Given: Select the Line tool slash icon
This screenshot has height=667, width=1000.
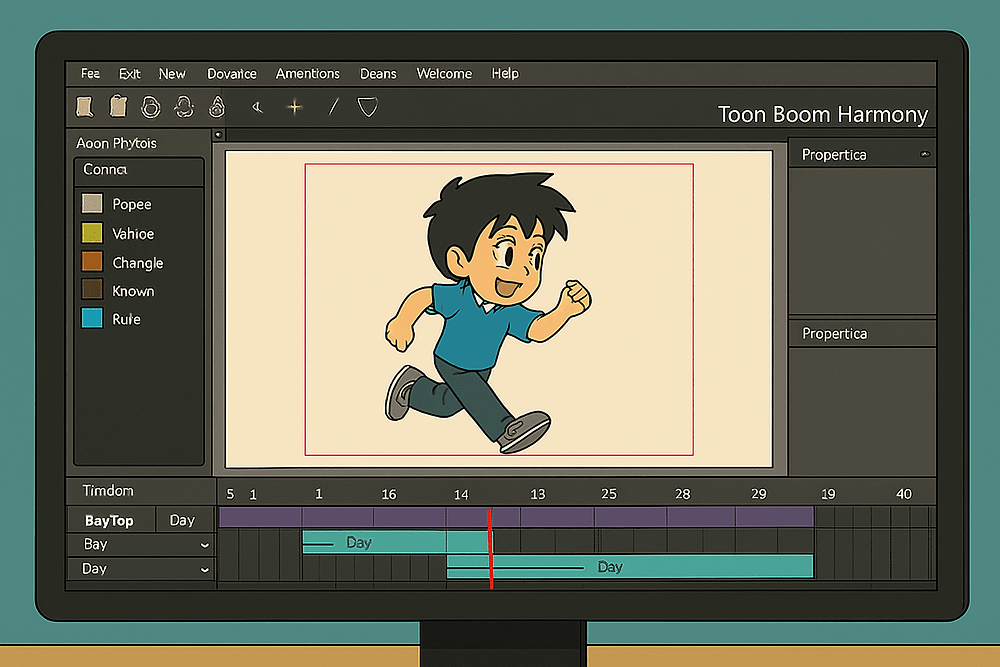Looking at the screenshot, I should [x=333, y=105].
